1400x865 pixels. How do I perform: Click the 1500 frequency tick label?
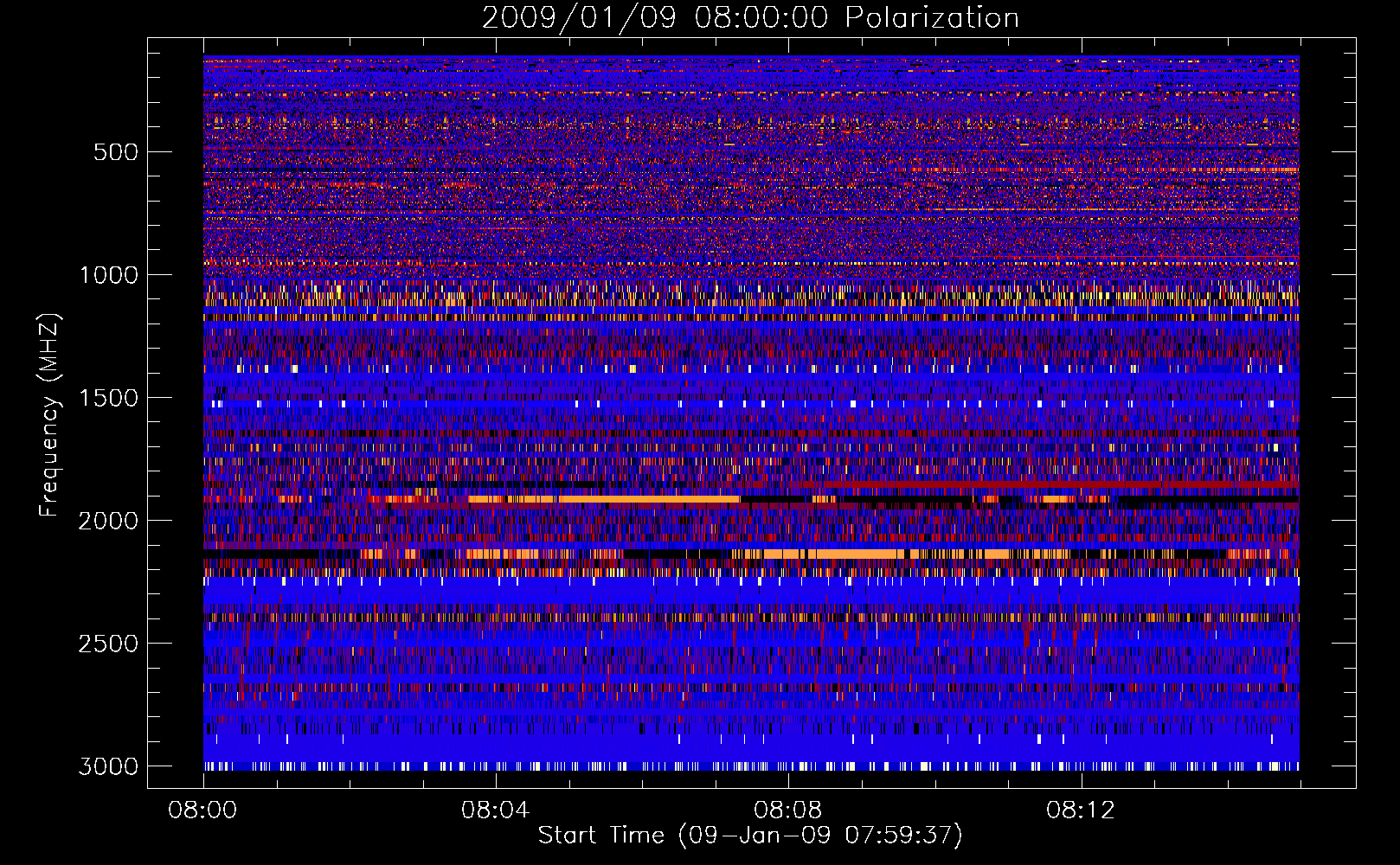coord(108,398)
